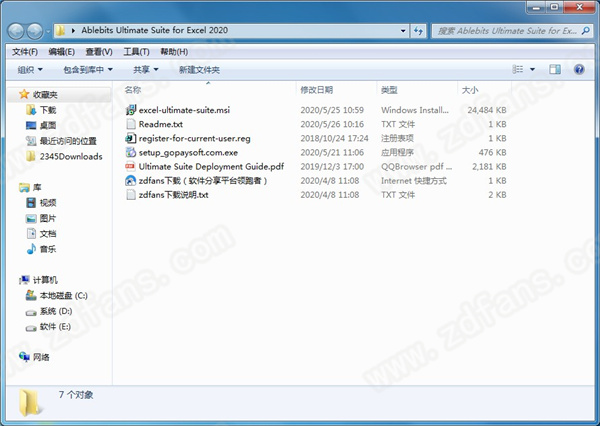Click the 网络 network item

coord(34,357)
